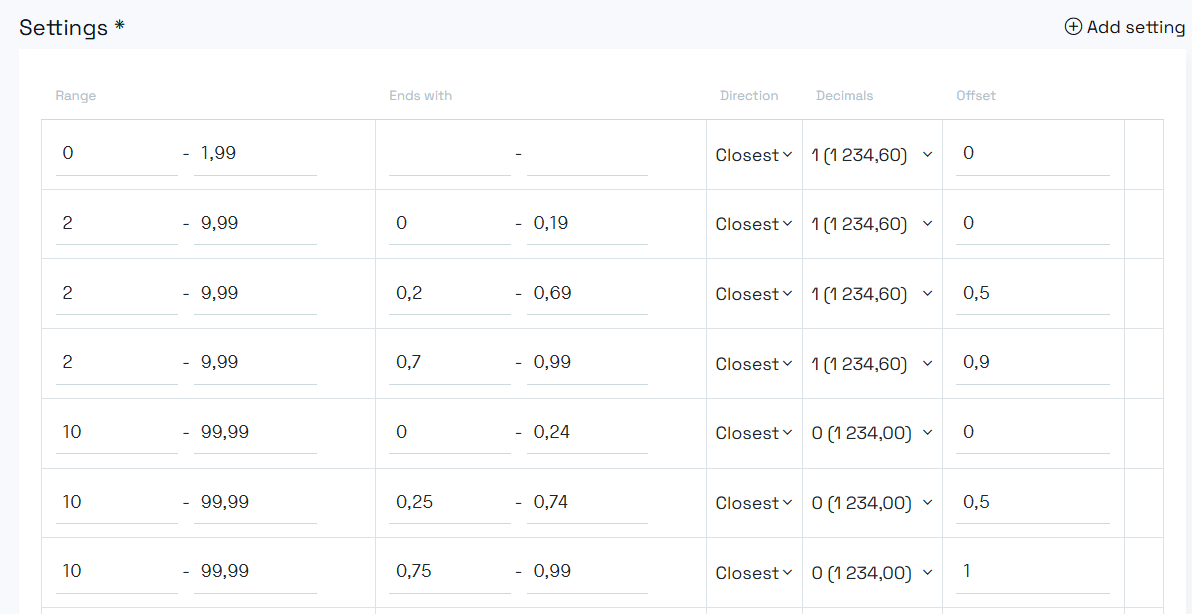
Task: Click the empty Ends with field in the first row
Action: pos(449,153)
